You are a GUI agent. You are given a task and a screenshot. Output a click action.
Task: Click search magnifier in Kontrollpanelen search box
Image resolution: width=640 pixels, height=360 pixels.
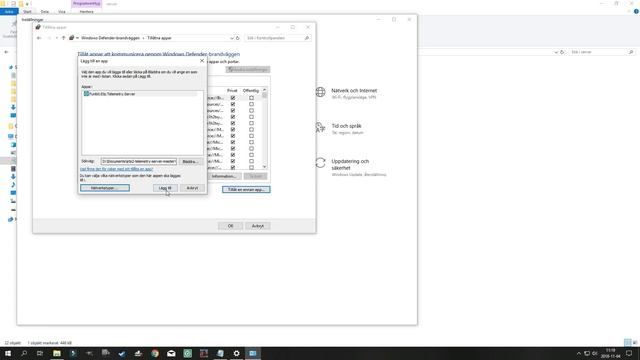click(x=307, y=38)
